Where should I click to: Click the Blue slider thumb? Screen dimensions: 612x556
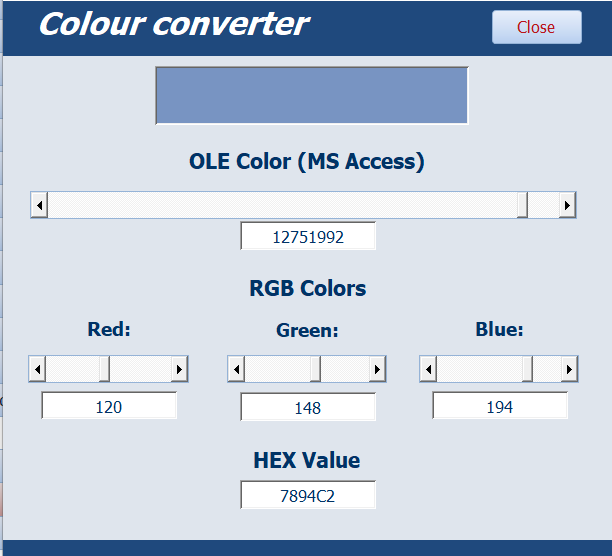(526, 369)
